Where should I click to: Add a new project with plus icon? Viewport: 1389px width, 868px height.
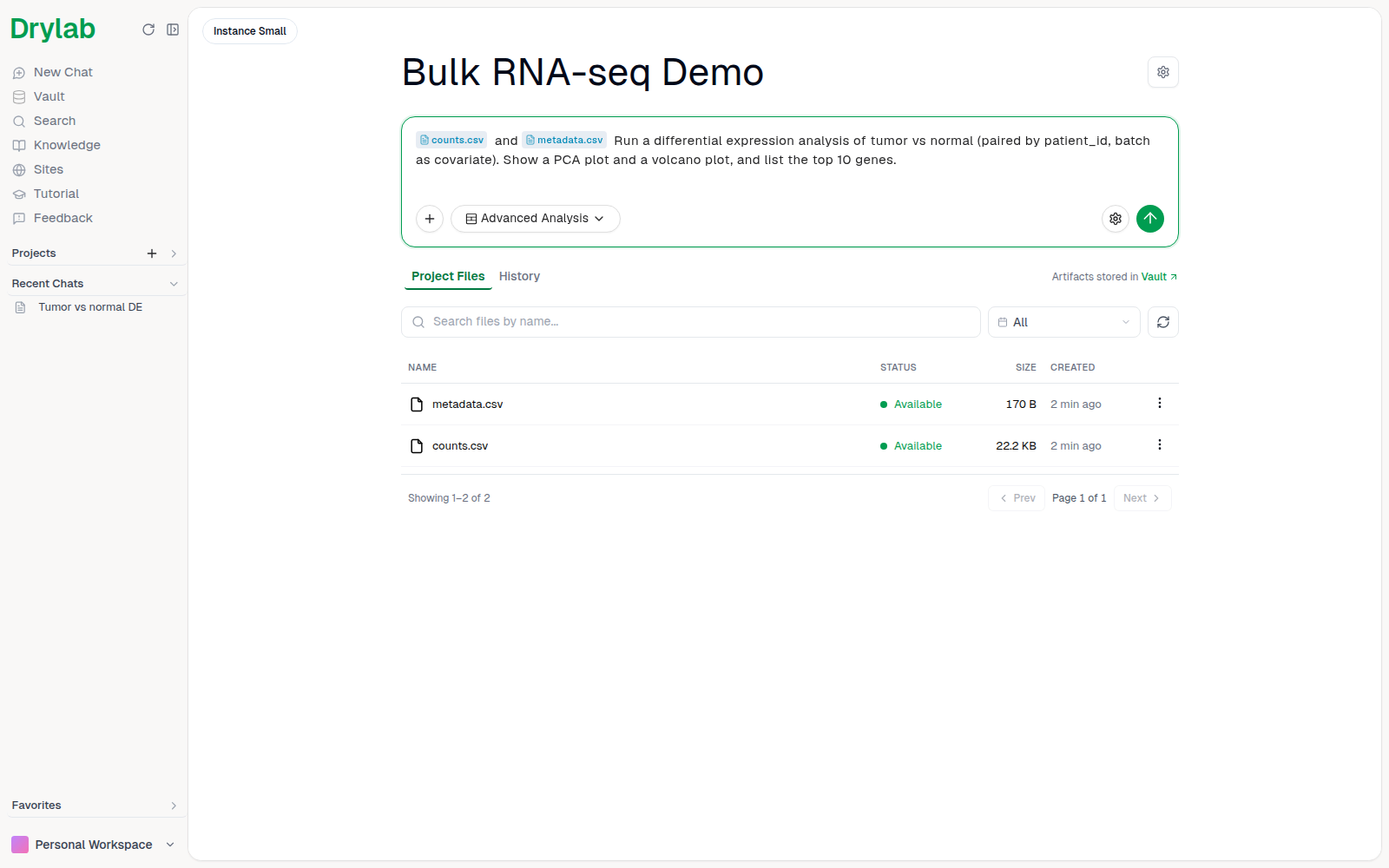(152, 253)
